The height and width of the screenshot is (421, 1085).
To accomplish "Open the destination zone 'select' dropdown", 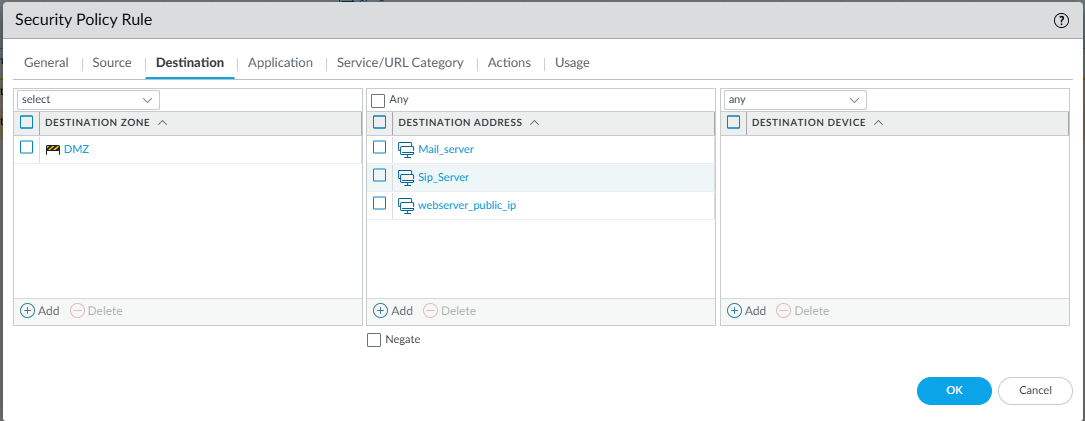I will (88, 100).
